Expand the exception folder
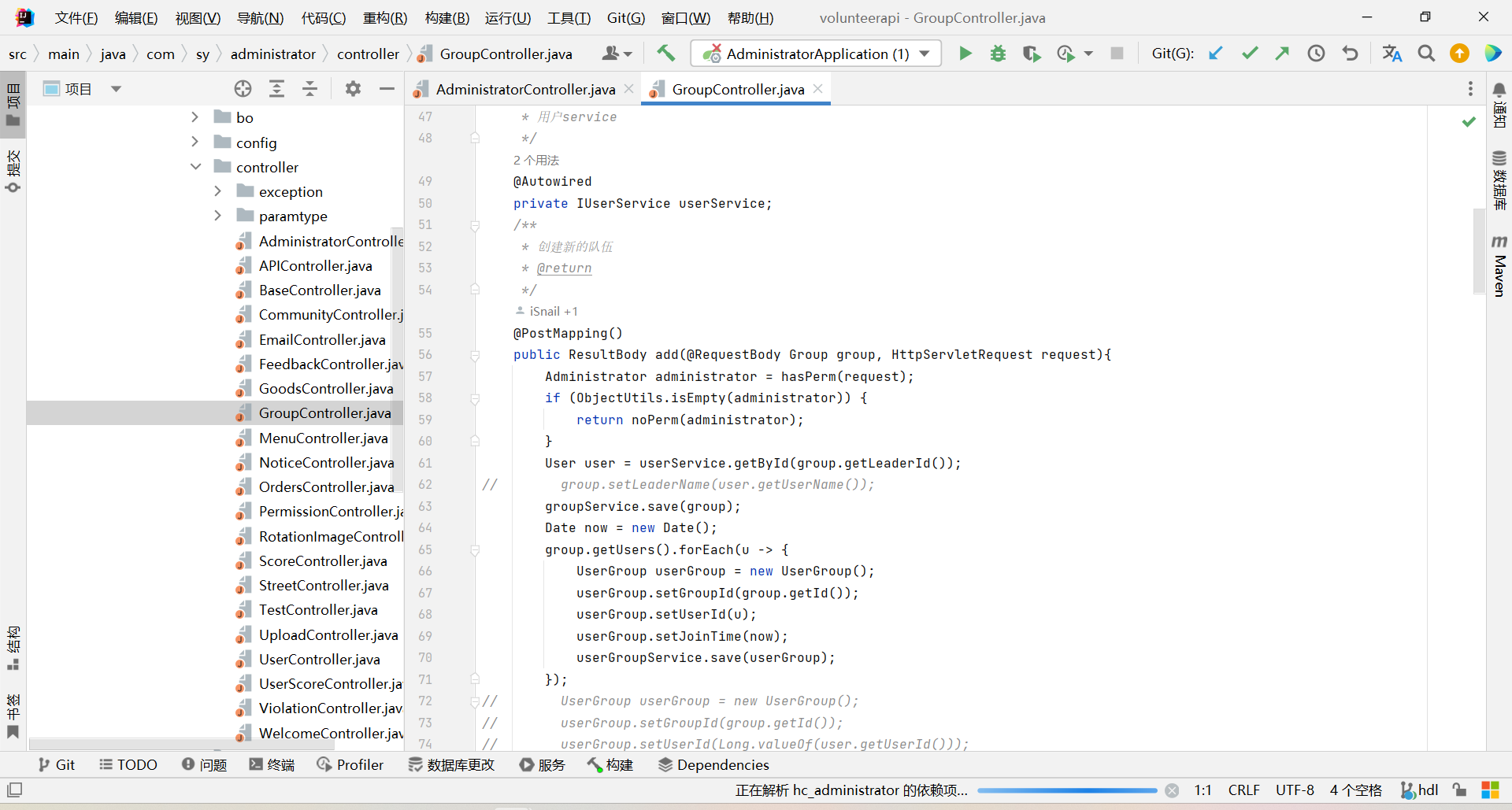The image size is (1512, 810). pos(218,191)
